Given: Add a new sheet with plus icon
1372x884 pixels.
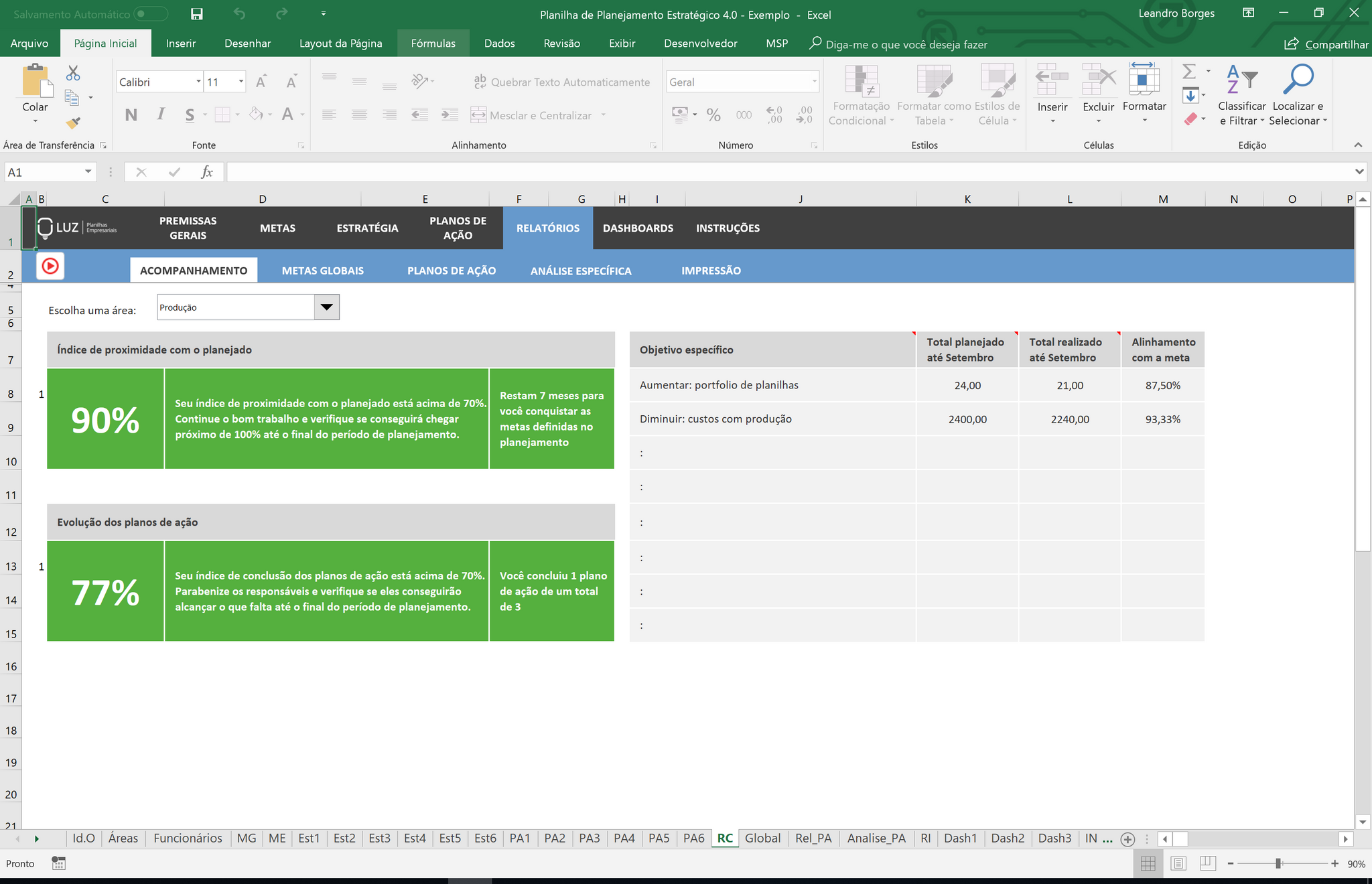Looking at the screenshot, I should (1127, 839).
